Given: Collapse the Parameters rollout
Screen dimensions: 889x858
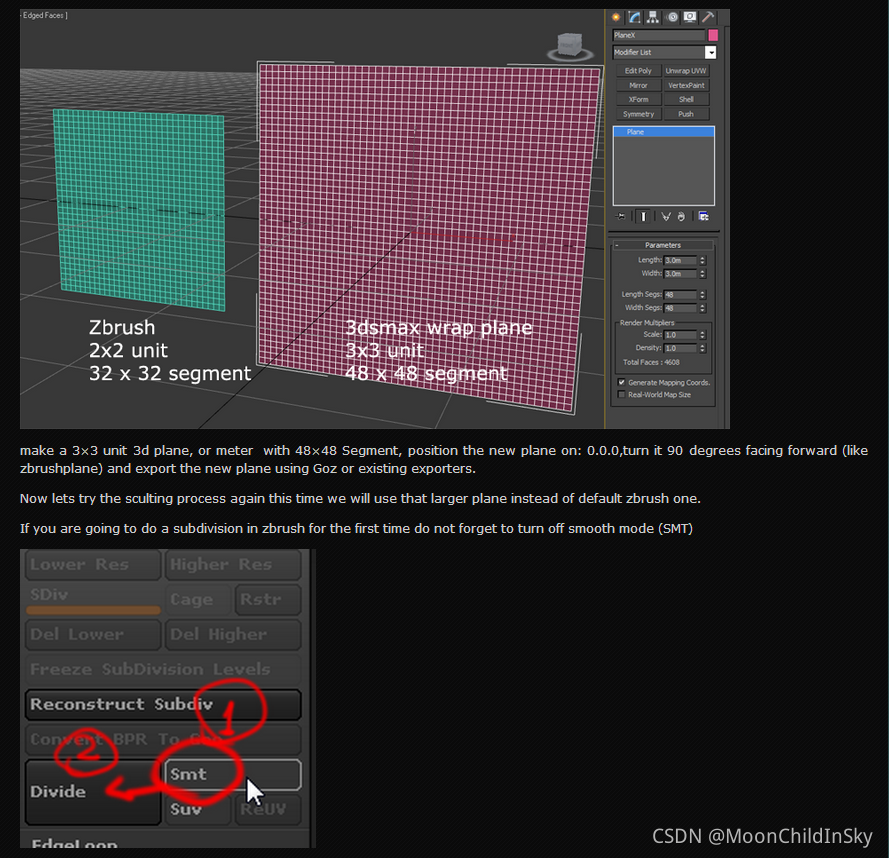Looking at the screenshot, I should 662,245.
